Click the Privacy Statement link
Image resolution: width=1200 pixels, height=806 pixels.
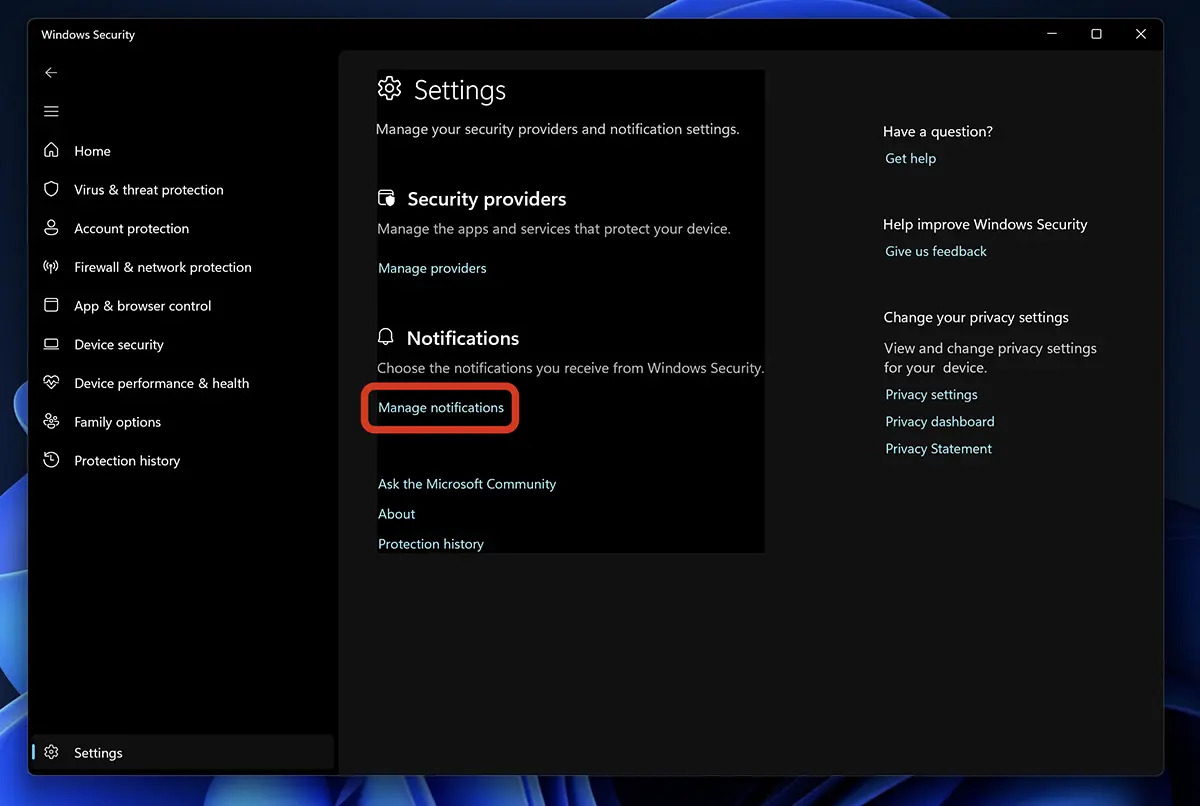coord(939,449)
